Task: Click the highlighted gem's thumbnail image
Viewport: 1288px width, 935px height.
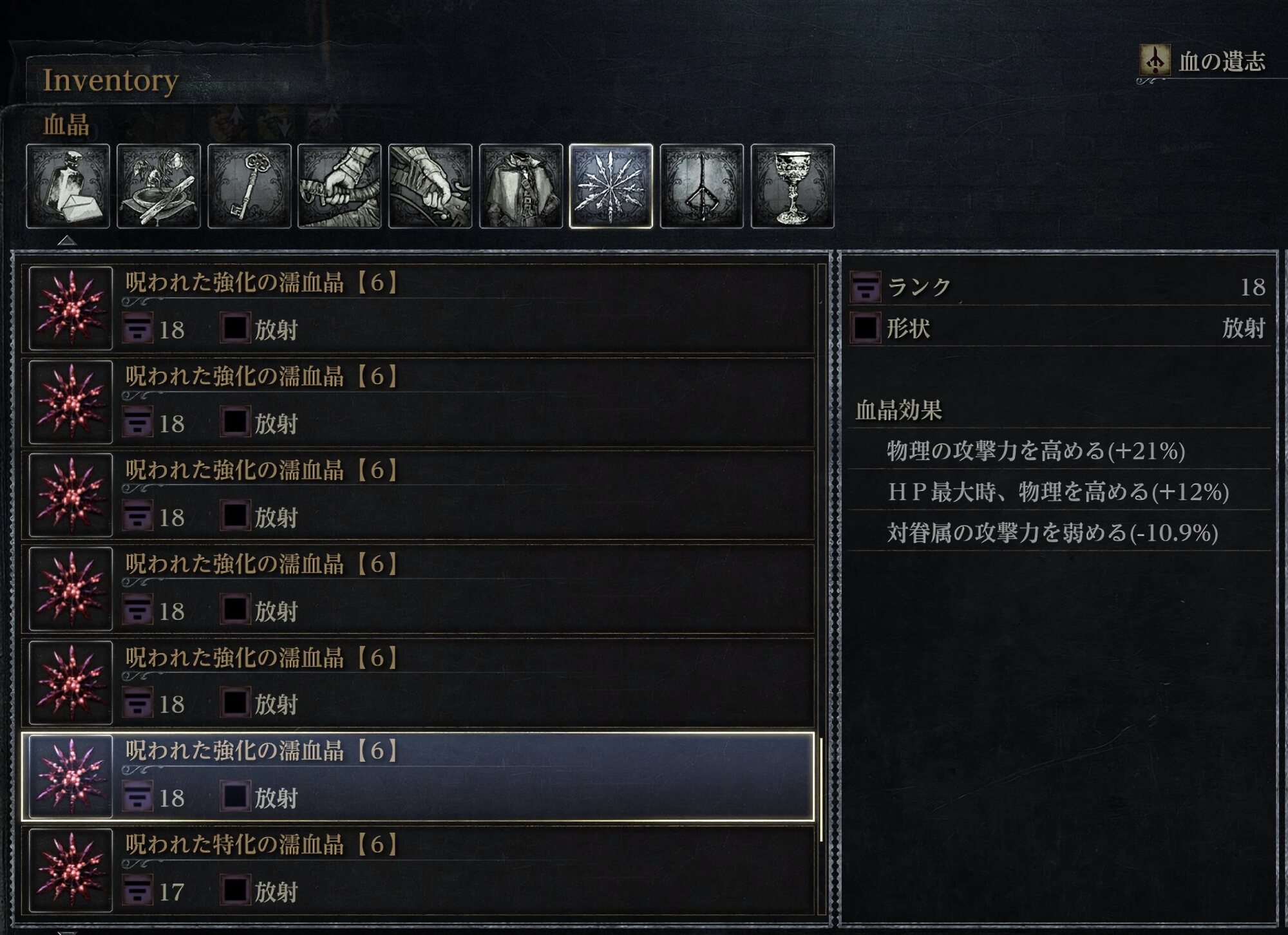Action: 71,777
